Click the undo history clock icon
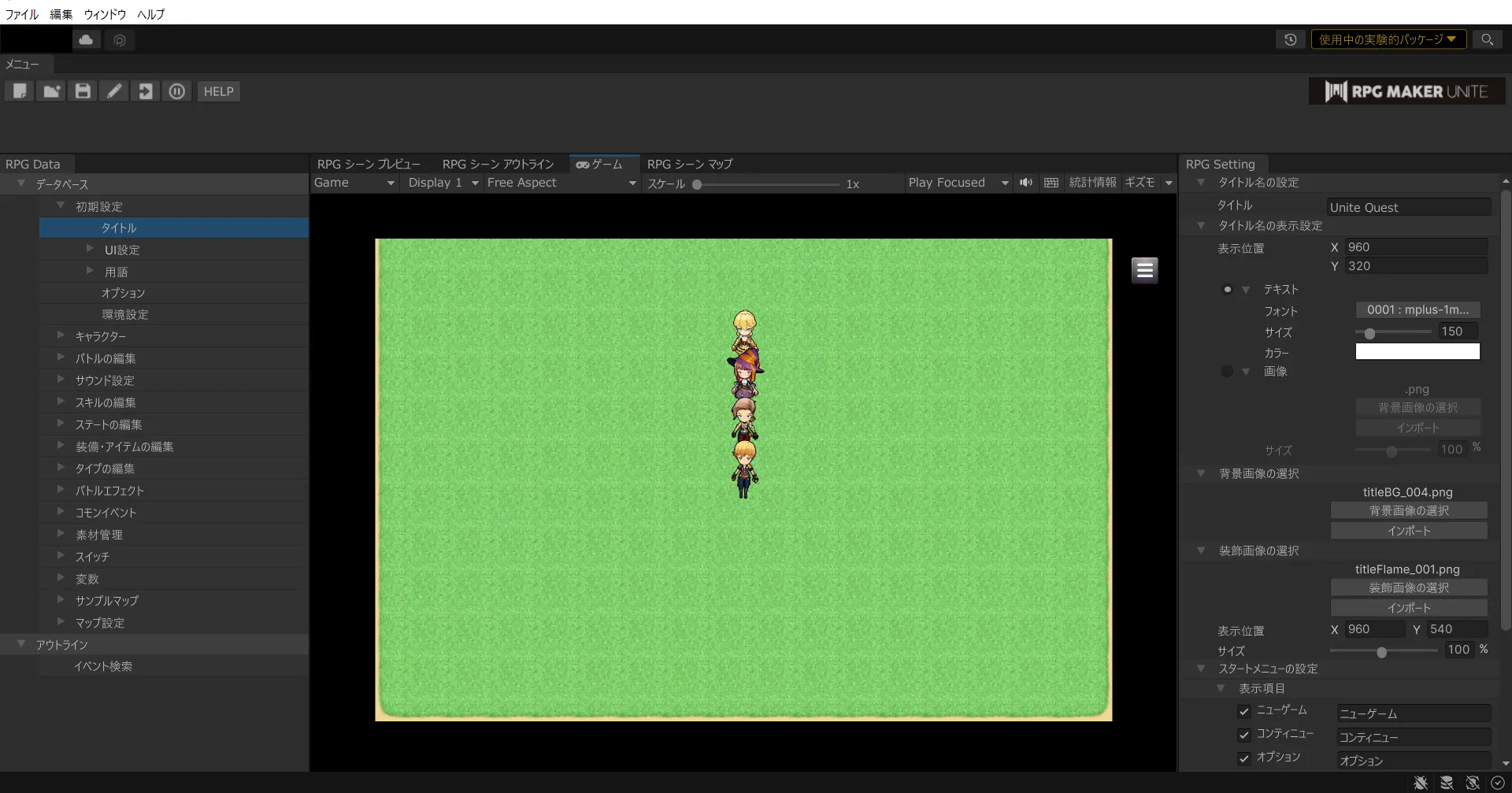 (1290, 39)
